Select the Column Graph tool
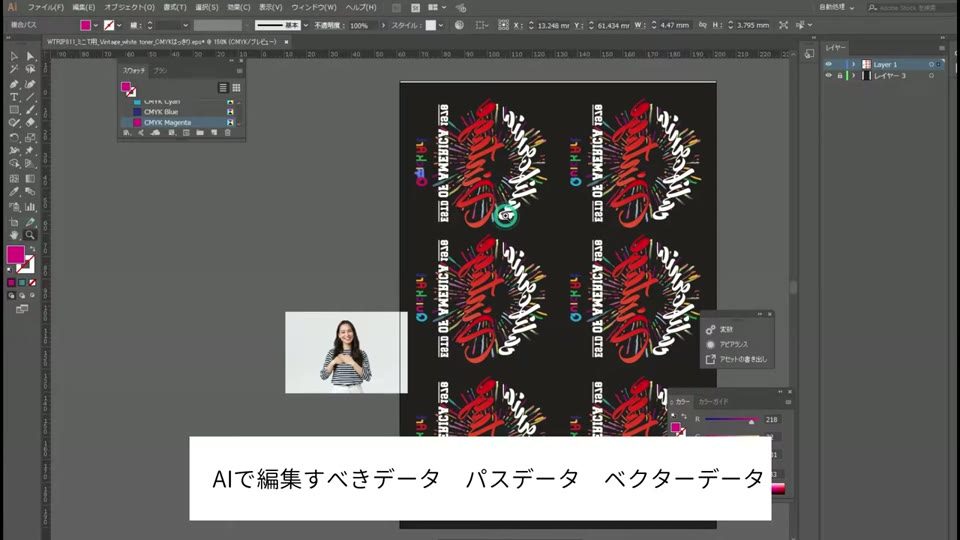 tap(30, 207)
